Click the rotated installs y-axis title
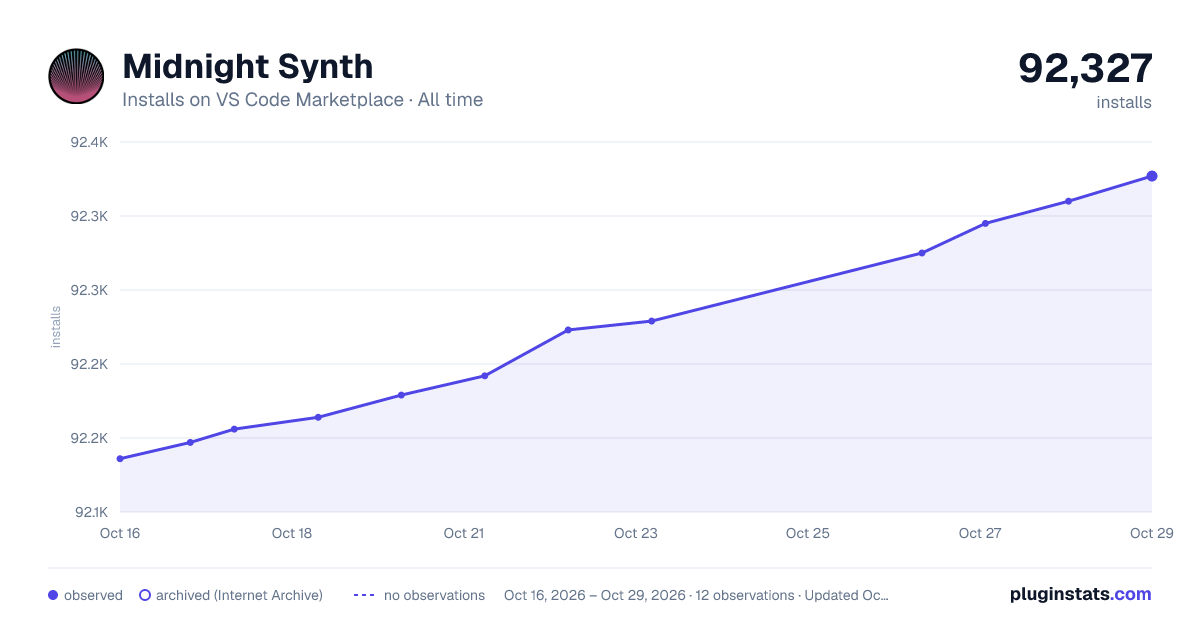The width and height of the screenshot is (1200, 630). (x=56, y=327)
